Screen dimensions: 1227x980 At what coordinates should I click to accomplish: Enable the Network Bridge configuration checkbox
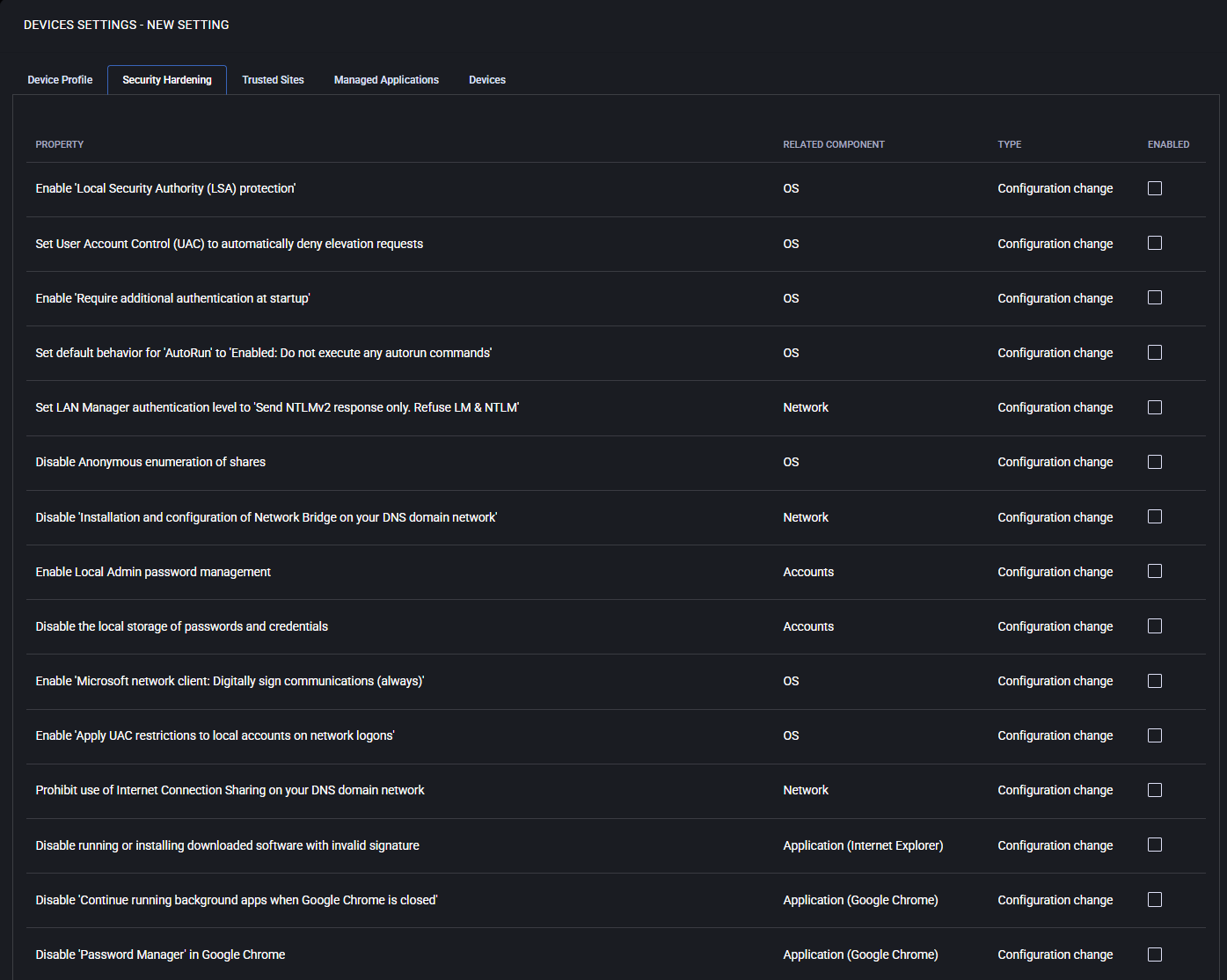[1155, 516]
